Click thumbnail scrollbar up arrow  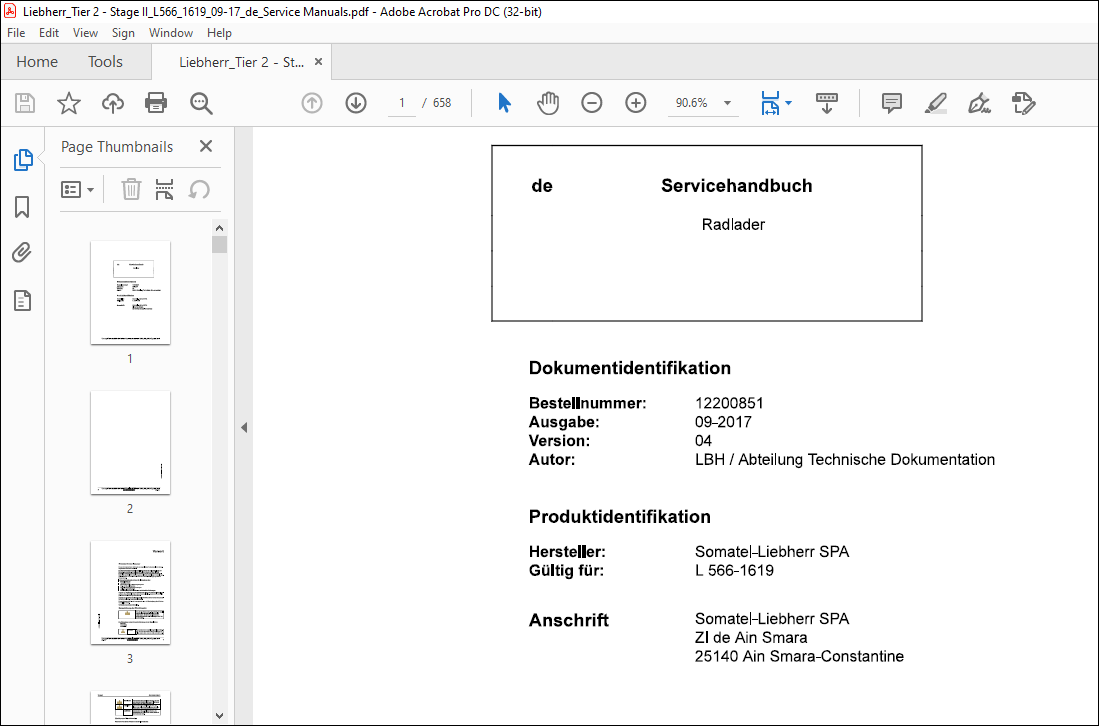(x=219, y=228)
